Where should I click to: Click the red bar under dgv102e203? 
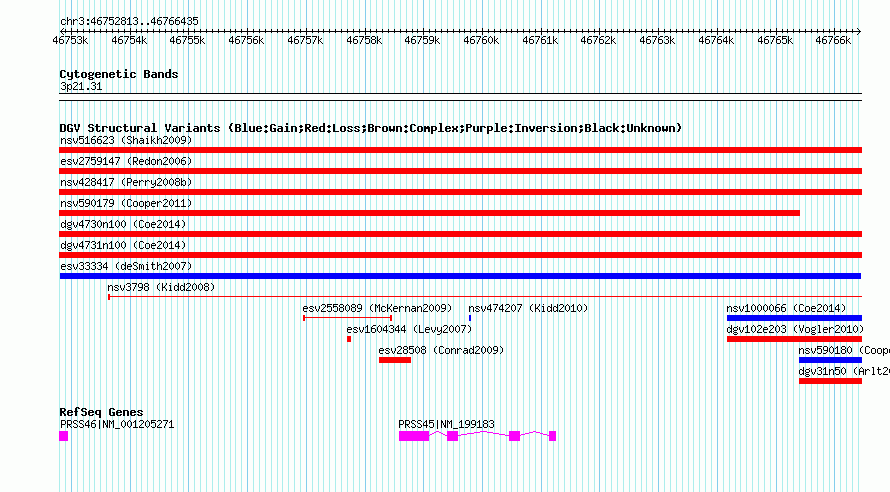(x=794, y=339)
